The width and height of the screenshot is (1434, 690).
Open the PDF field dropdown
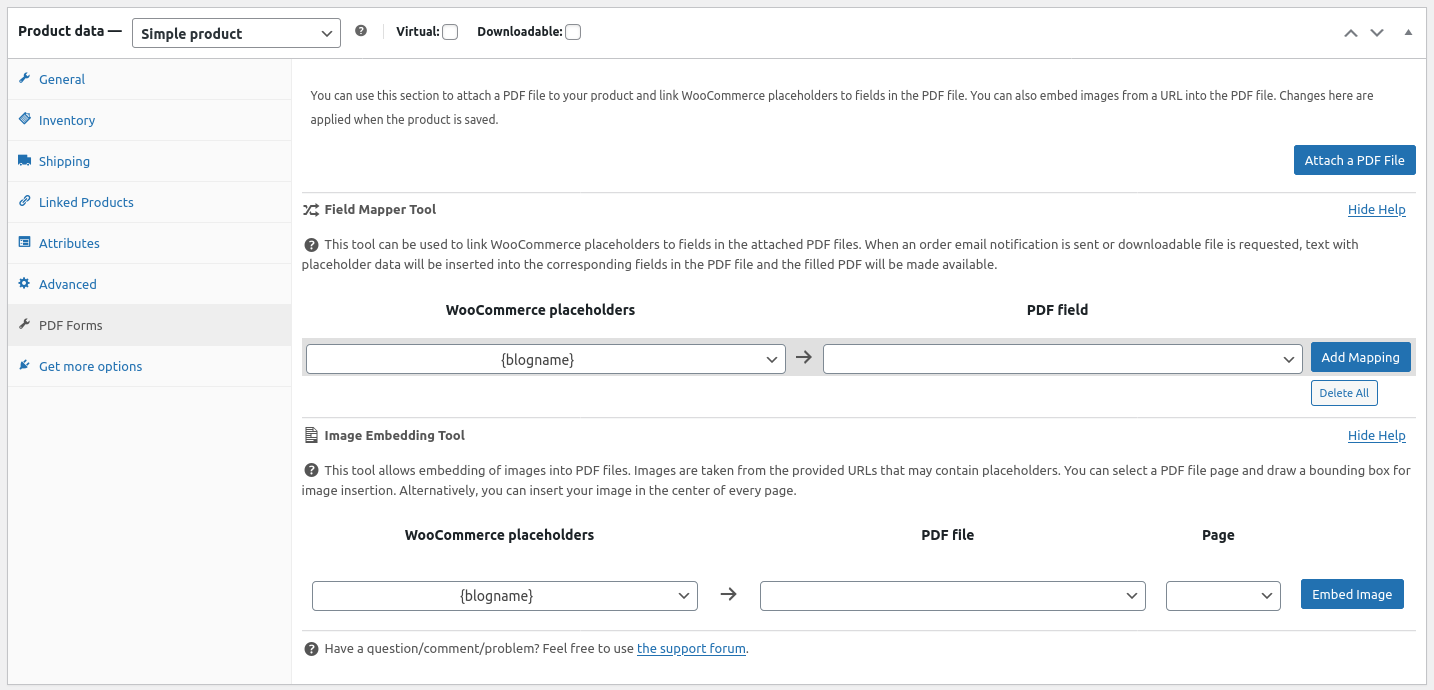[x=1062, y=359]
